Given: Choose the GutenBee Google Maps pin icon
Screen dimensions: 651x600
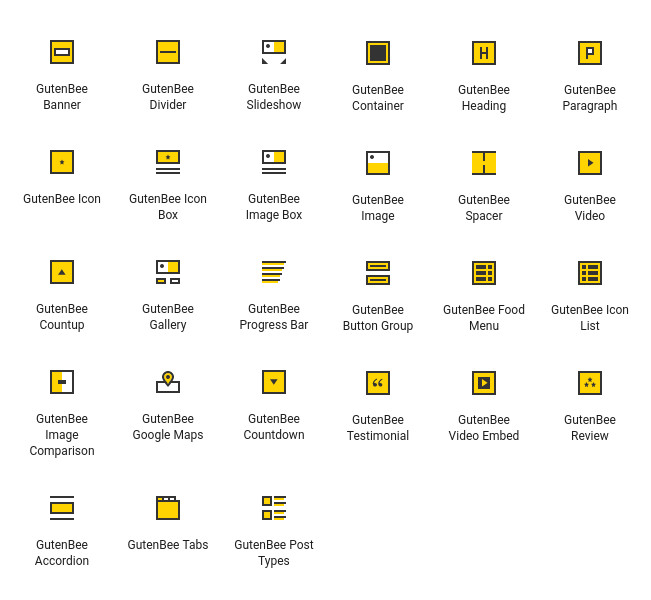Looking at the screenshot, I should (x=168, y=382).
